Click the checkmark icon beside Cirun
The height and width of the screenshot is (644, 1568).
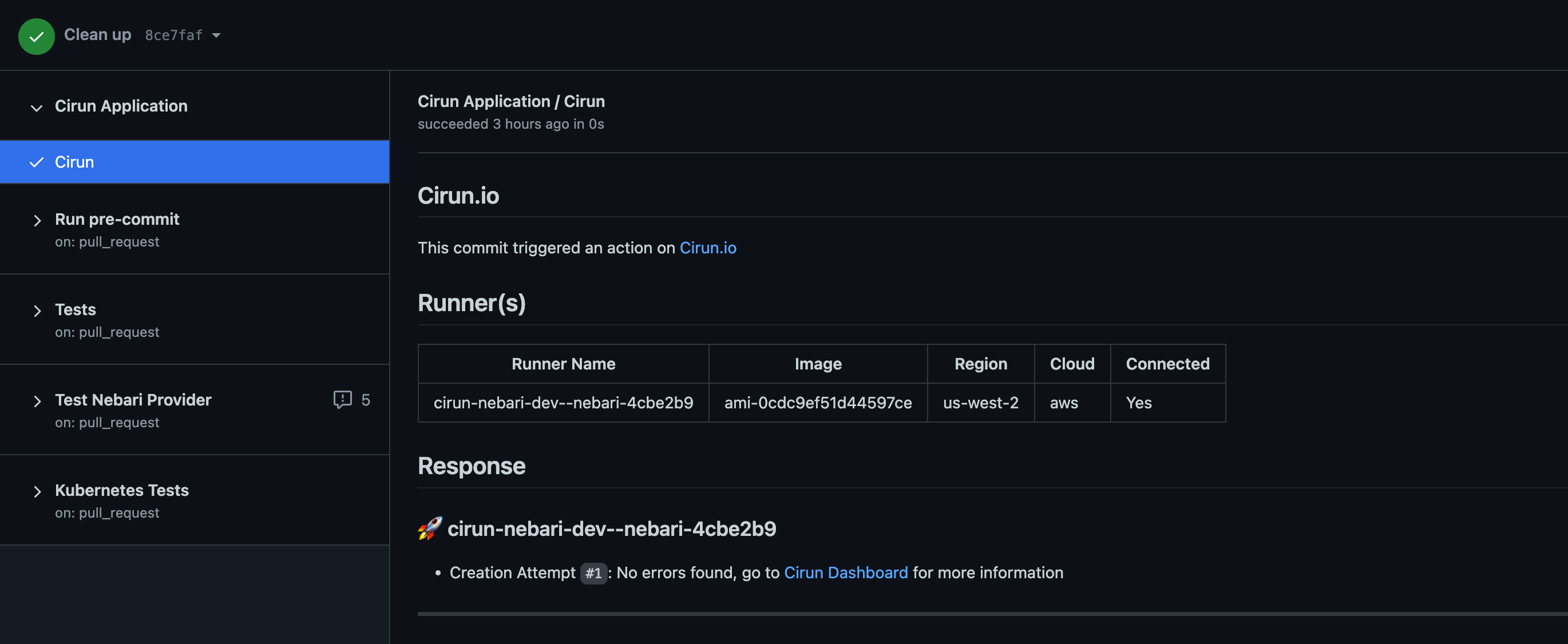tap(37, 162)
